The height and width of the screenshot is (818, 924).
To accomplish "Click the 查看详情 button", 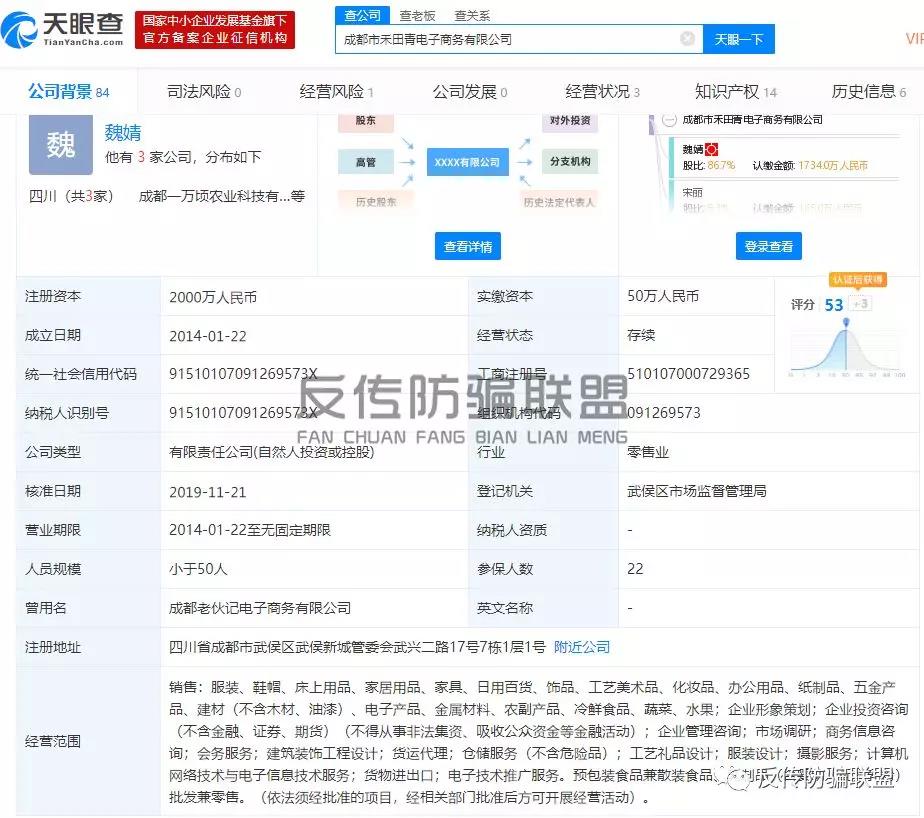I will pyautogui.click(x=468, y=246).
